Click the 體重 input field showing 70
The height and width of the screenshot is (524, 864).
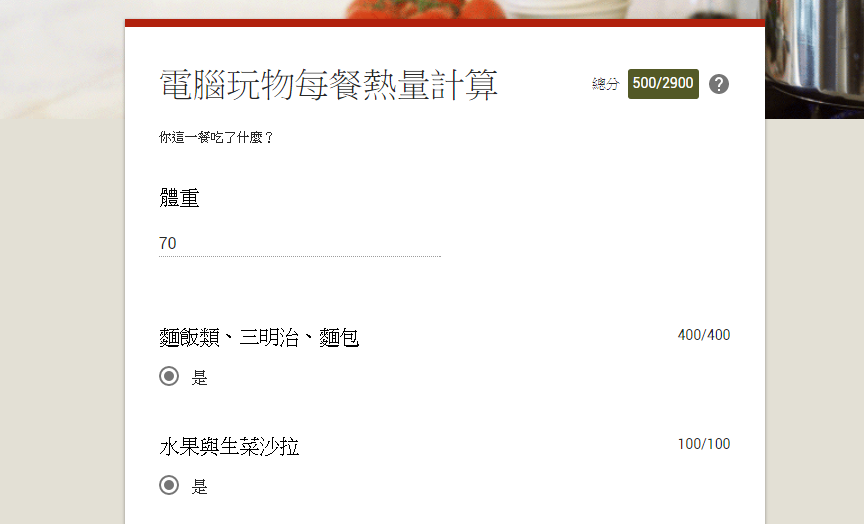300,244
